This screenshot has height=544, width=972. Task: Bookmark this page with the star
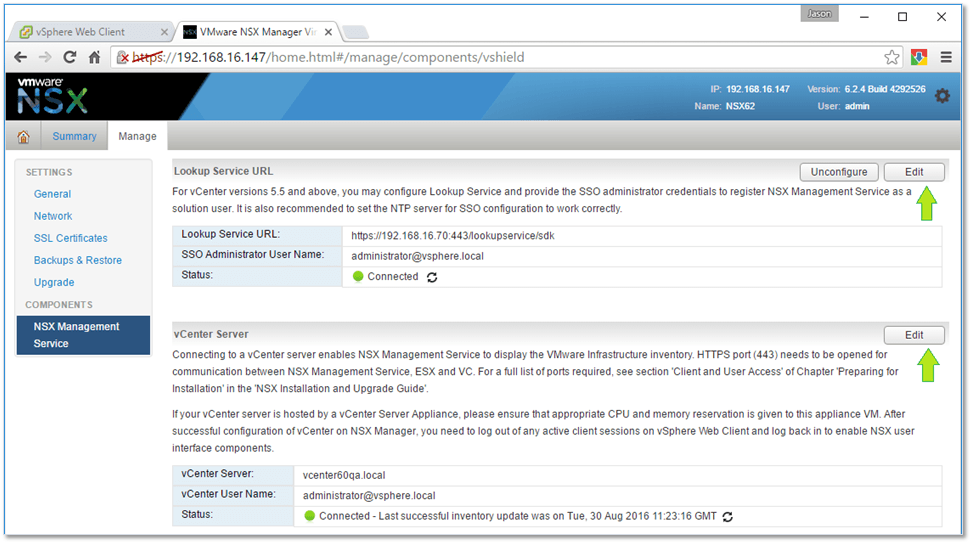[891, 58]
